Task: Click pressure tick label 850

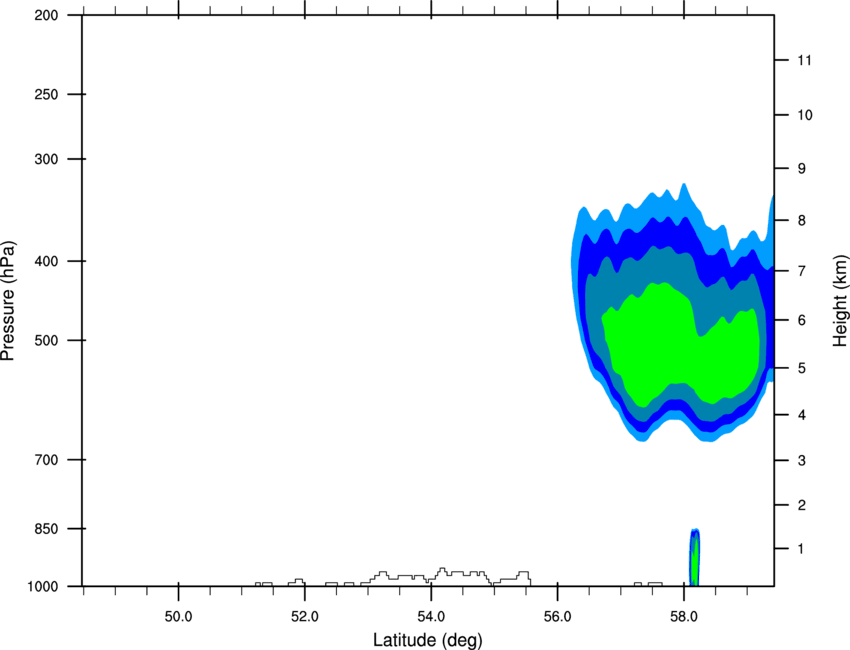Action: point(46,528)
